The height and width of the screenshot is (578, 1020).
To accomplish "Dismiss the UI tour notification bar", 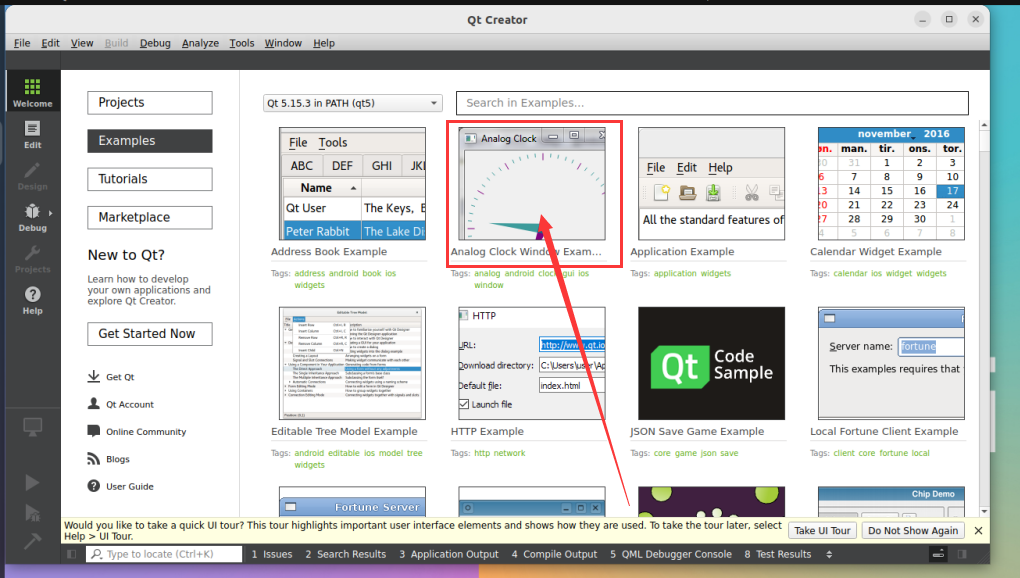I will (x=978, y=531).
